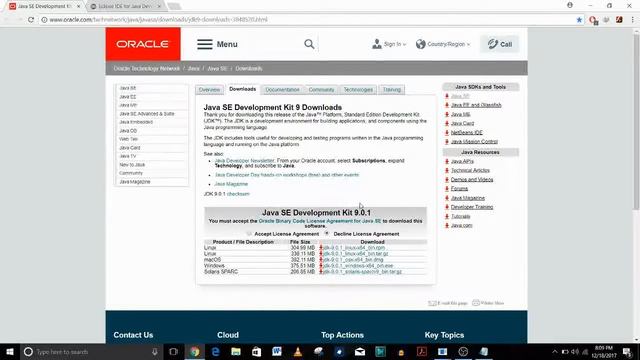Open the hamburger Menu icon
The image size is (640, 360).
tap(205, 44)
